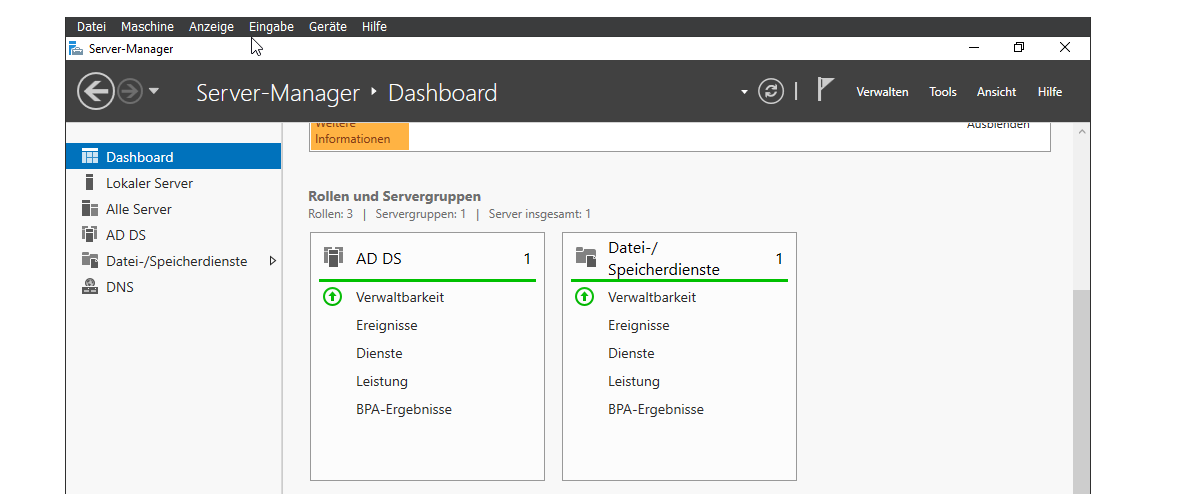Viewport: 1189px width, 494px height.
Task: Minimize the Server-Manager window
Action: [974, 48]
